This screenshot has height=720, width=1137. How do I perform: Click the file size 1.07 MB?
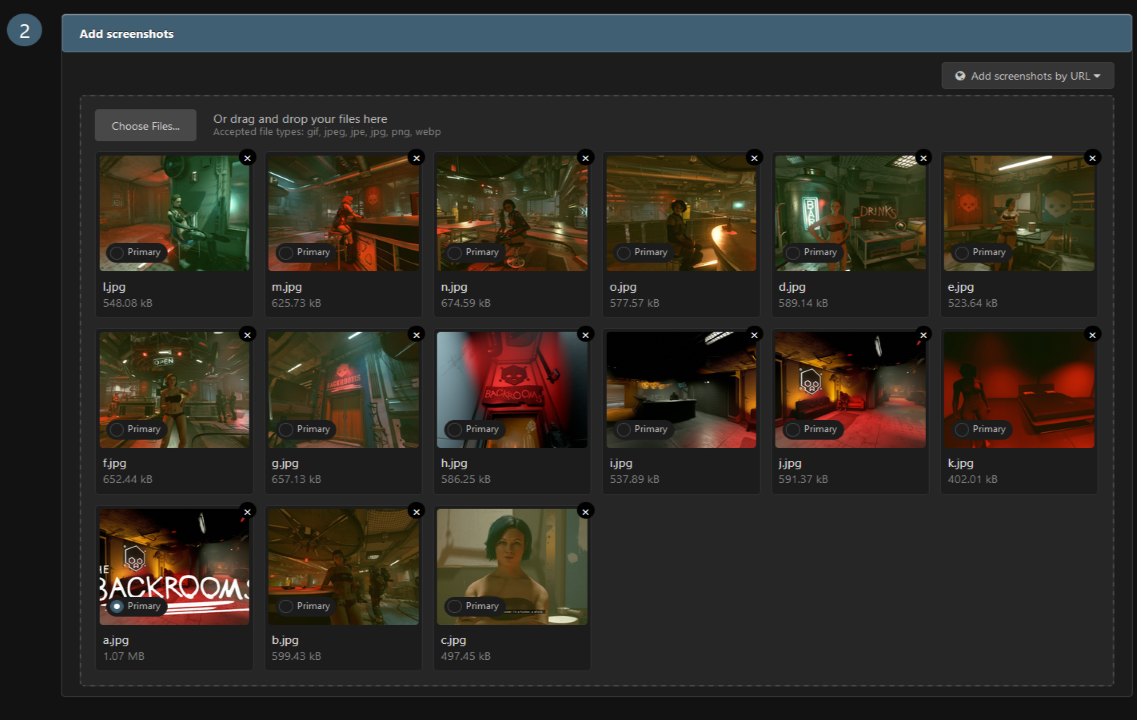(x=123, y=656)
